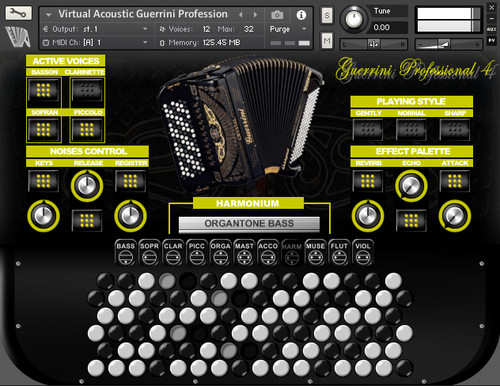
Task: Click the volume slider in header
Action: [448, 44]
